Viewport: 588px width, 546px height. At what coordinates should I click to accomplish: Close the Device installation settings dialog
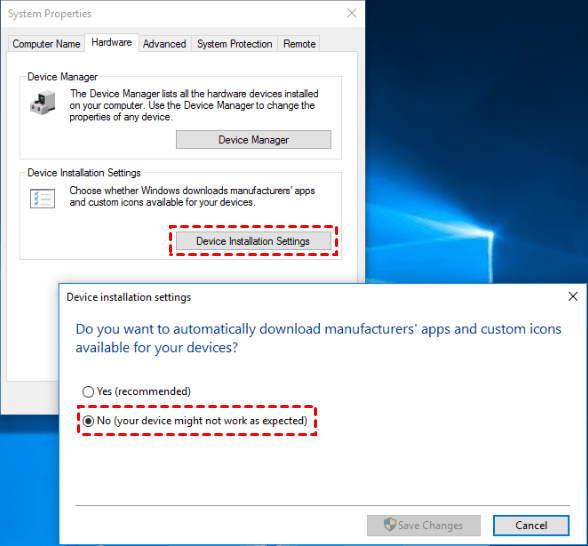tap(573, 297)
